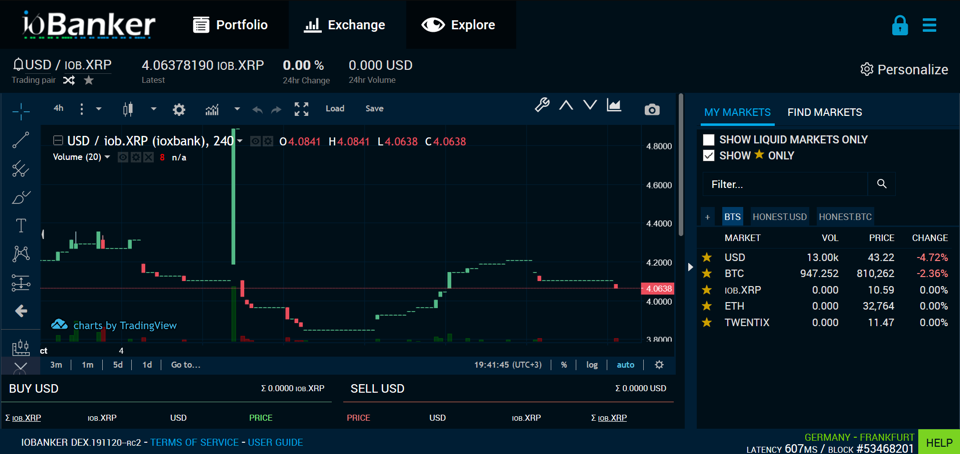Collapse the bottom toolbar with the chevron
The image size is (960, 454).
point(20,367)
